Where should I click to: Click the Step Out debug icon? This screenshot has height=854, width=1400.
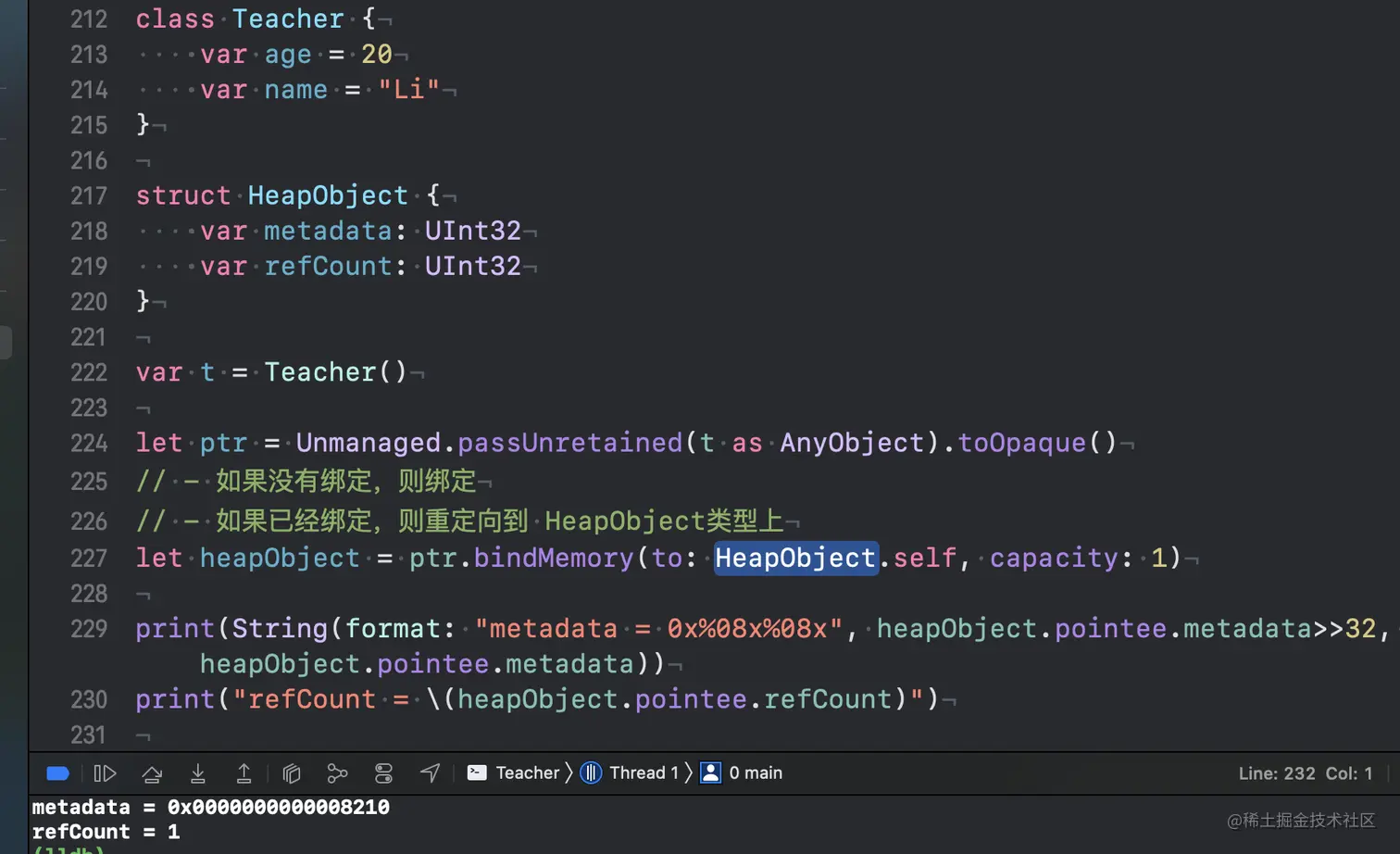click(244, 773)
